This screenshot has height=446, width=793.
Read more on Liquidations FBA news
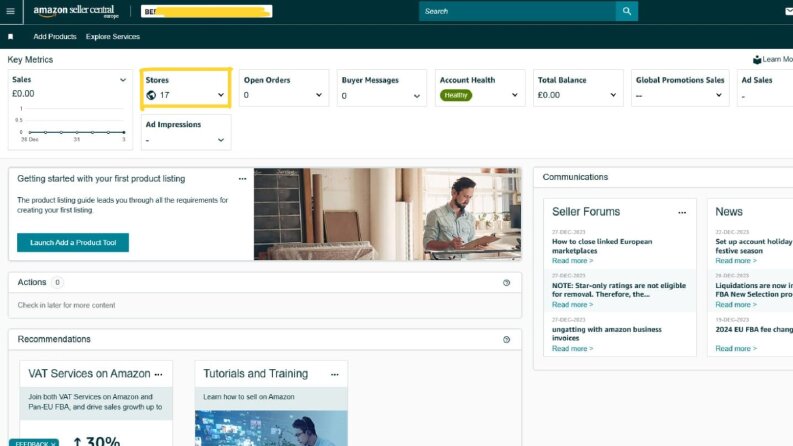[736, 305]
